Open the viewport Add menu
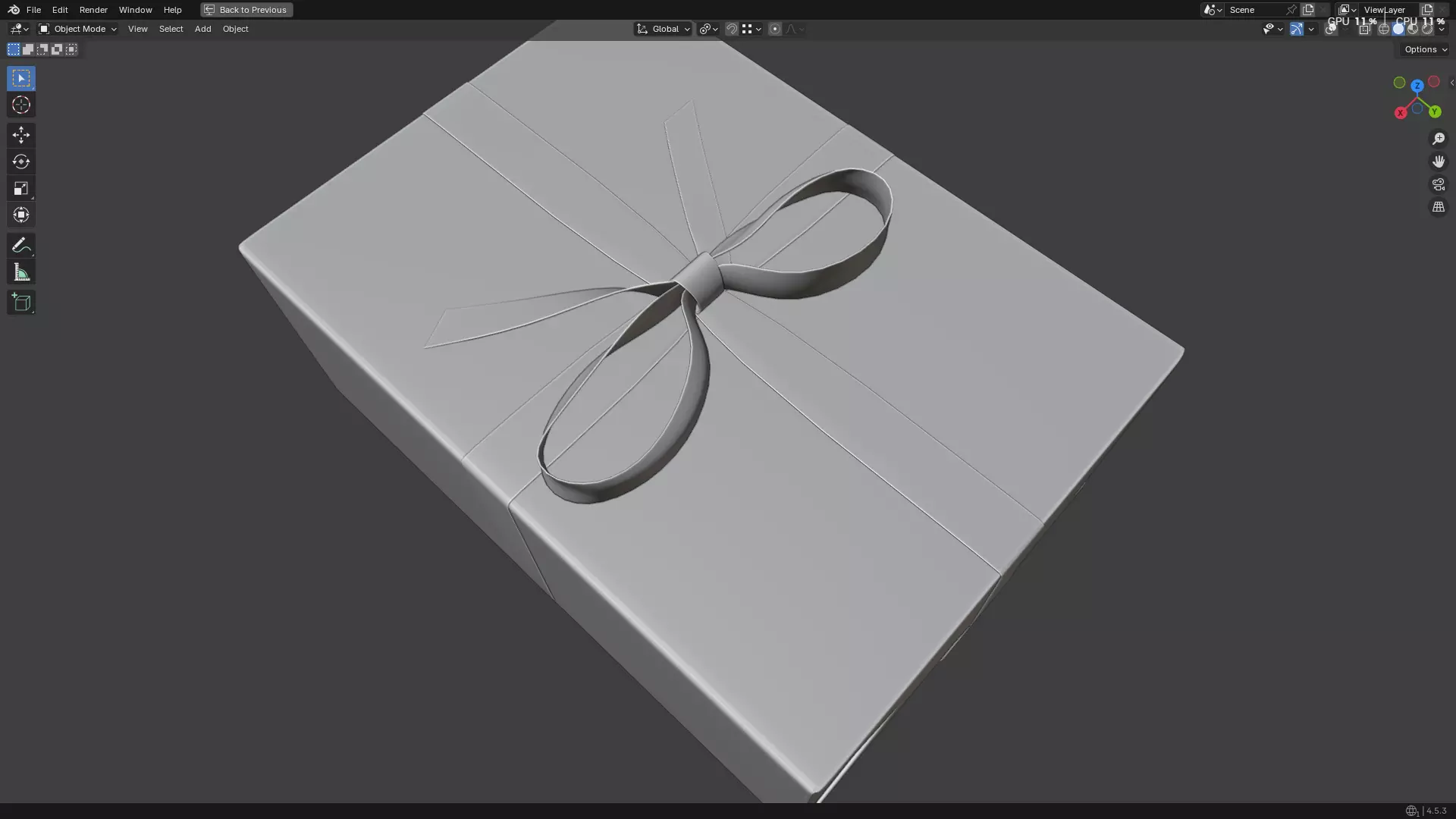Image resolution: width=1456 pixels, height=819 pixels. [x=202, y=29]
